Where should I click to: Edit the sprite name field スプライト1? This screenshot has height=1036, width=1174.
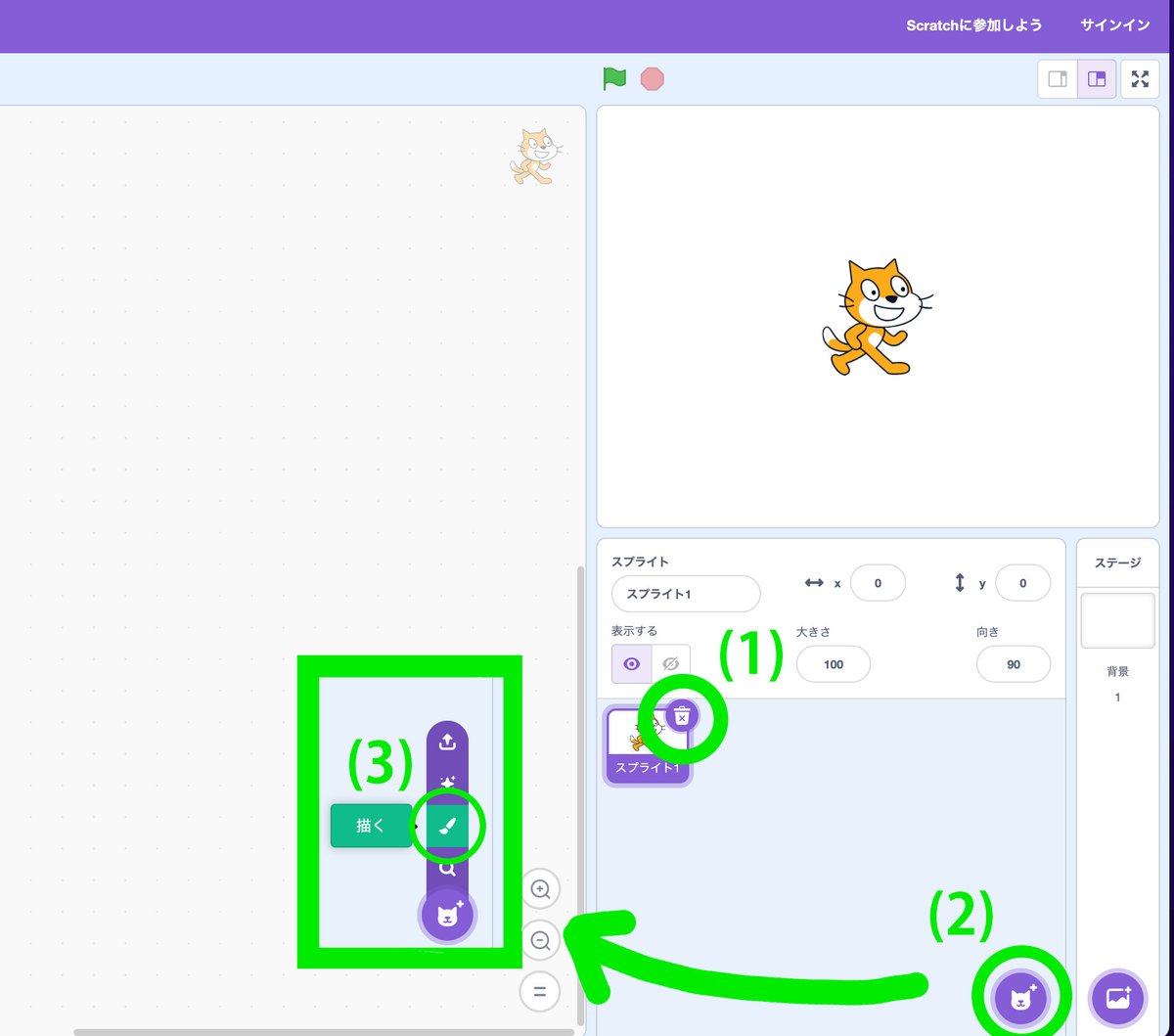click(x=686, y=594)
